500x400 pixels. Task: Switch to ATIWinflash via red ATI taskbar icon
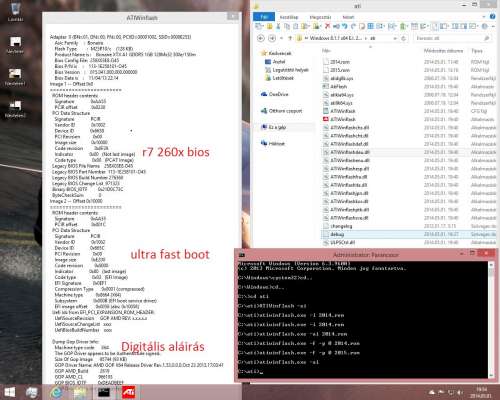[x=128, y=392]
